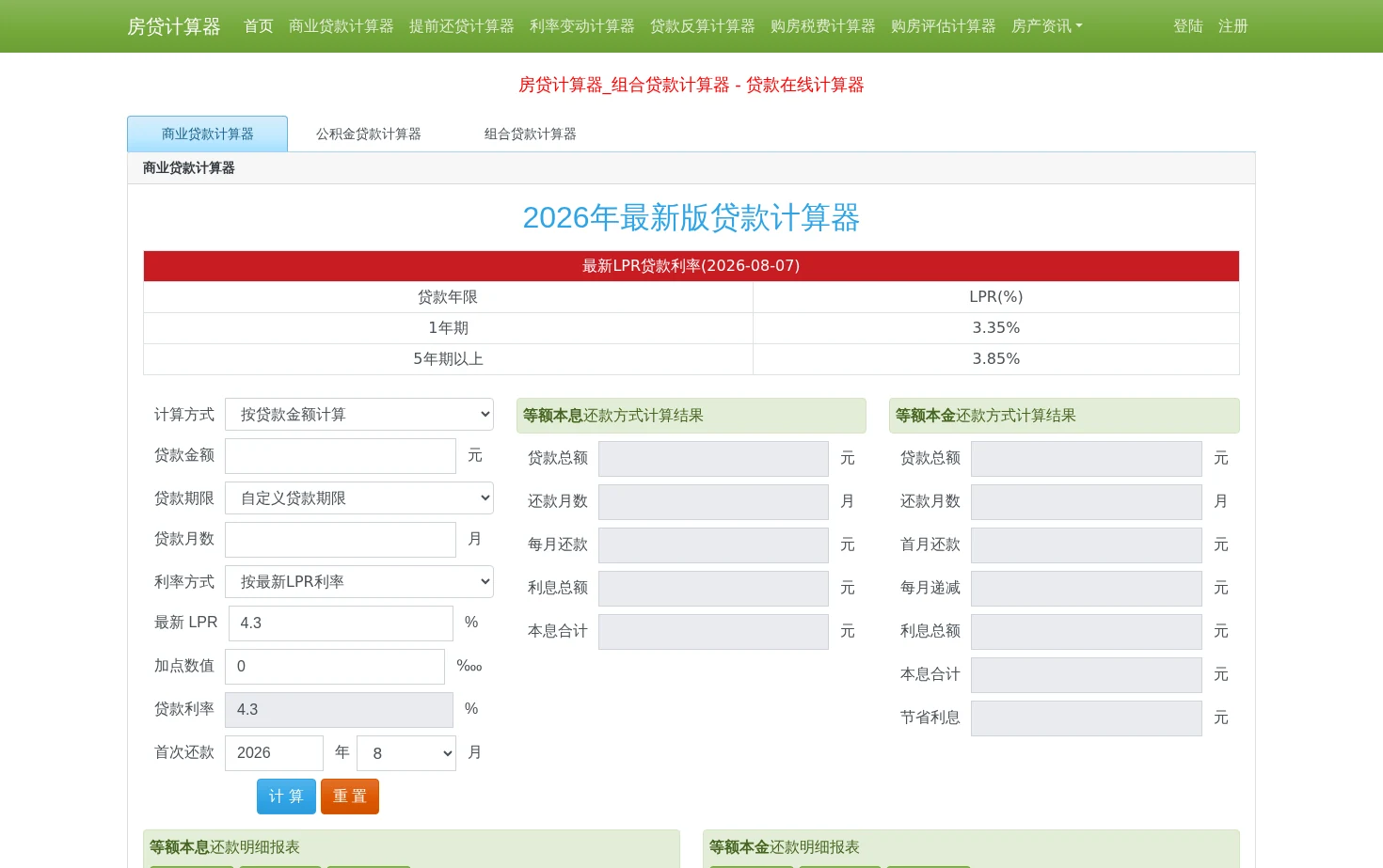Switch to 公积金贷款计算器 tab
This screenshot has width=1383, height=868.
pos(369,134)
